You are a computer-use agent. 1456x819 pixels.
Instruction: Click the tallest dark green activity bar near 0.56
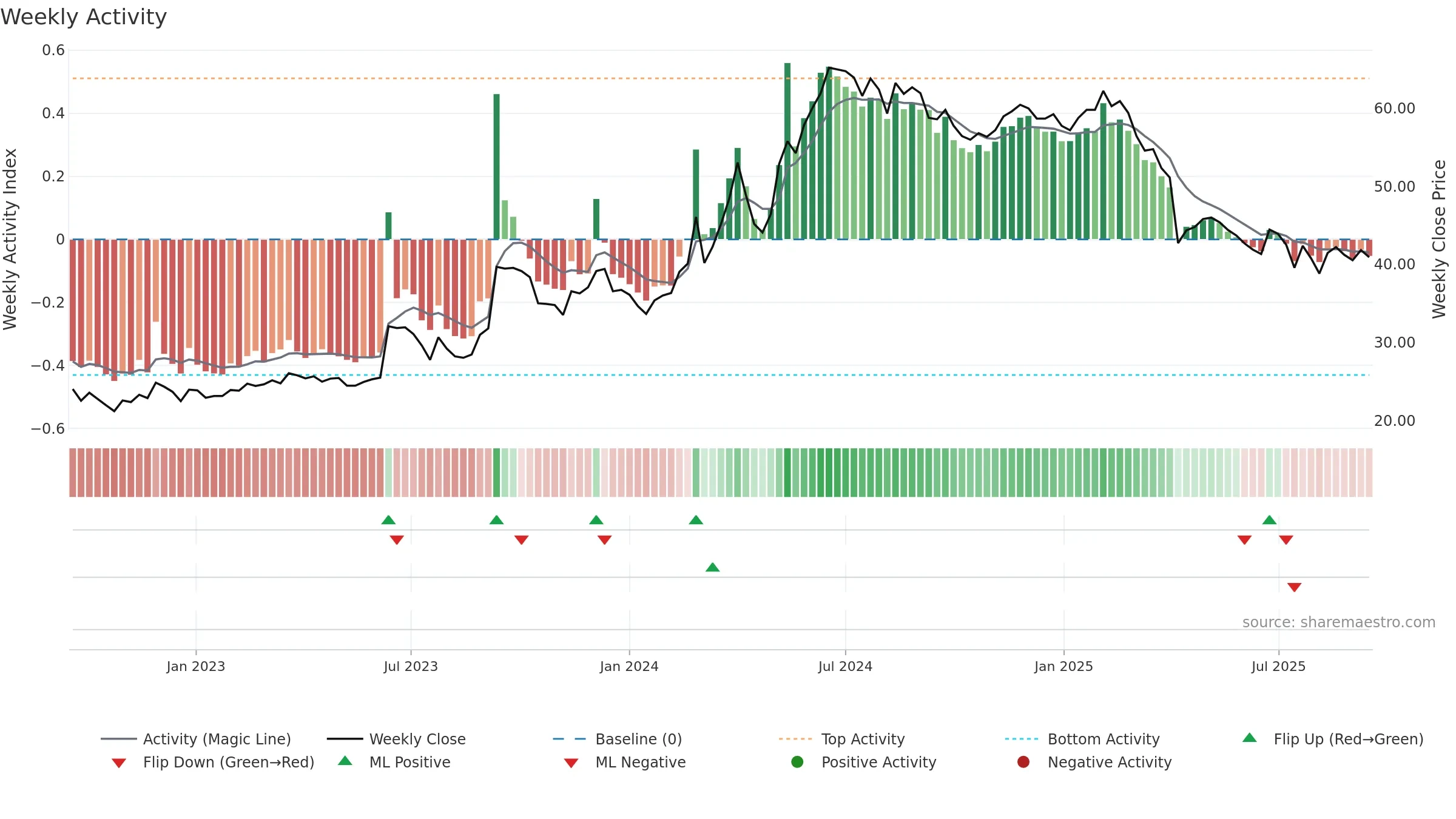787,151
